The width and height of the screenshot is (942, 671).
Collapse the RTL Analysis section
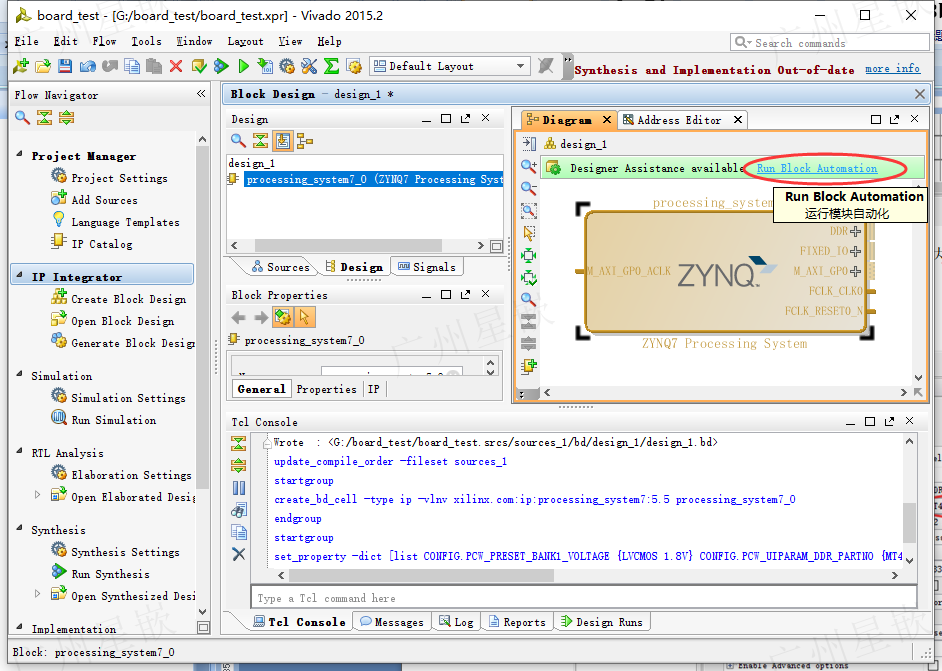coord(19,451)
